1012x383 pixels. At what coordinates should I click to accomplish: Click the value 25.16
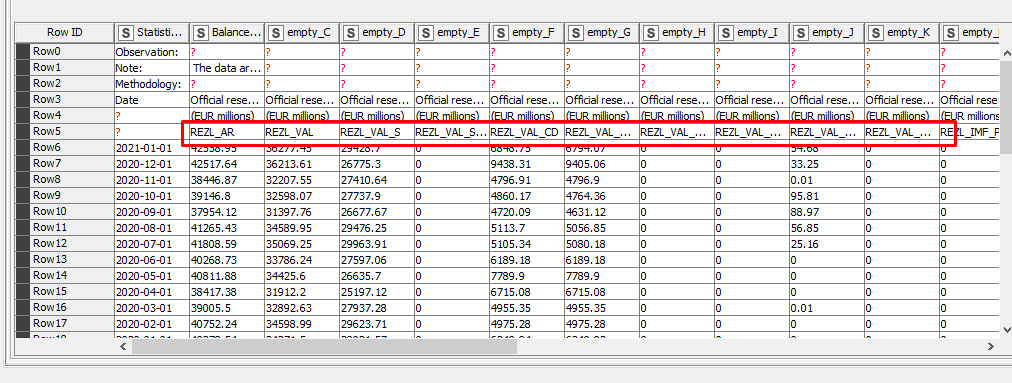pos(827,243)
